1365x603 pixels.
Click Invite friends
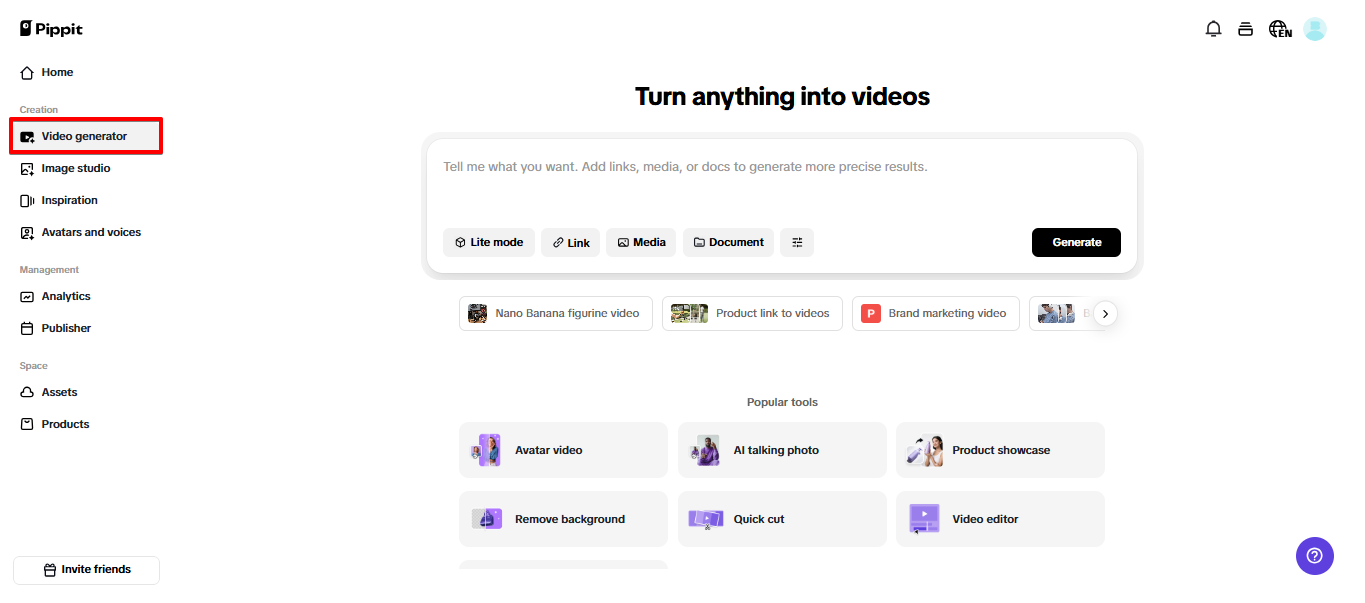pyautogui.click(x=86, y=569)
